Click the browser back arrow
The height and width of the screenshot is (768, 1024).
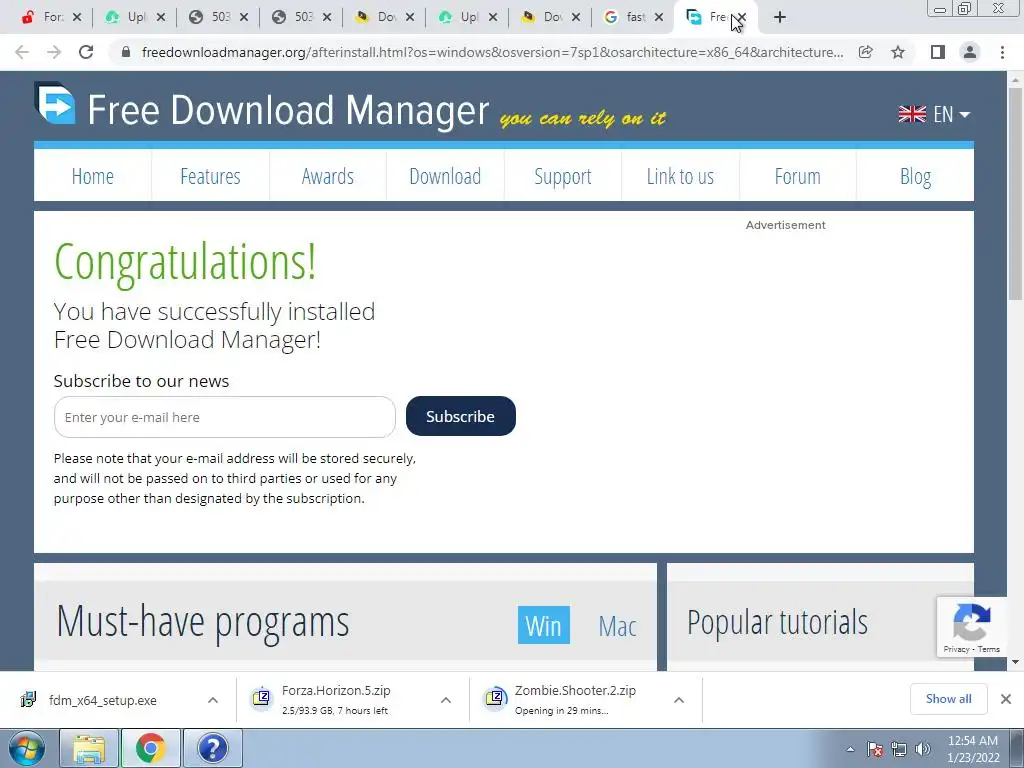[22, 52]
